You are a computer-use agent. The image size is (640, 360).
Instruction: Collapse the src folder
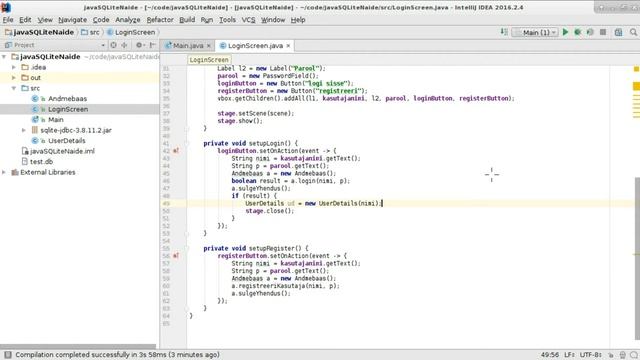[14, 88]
